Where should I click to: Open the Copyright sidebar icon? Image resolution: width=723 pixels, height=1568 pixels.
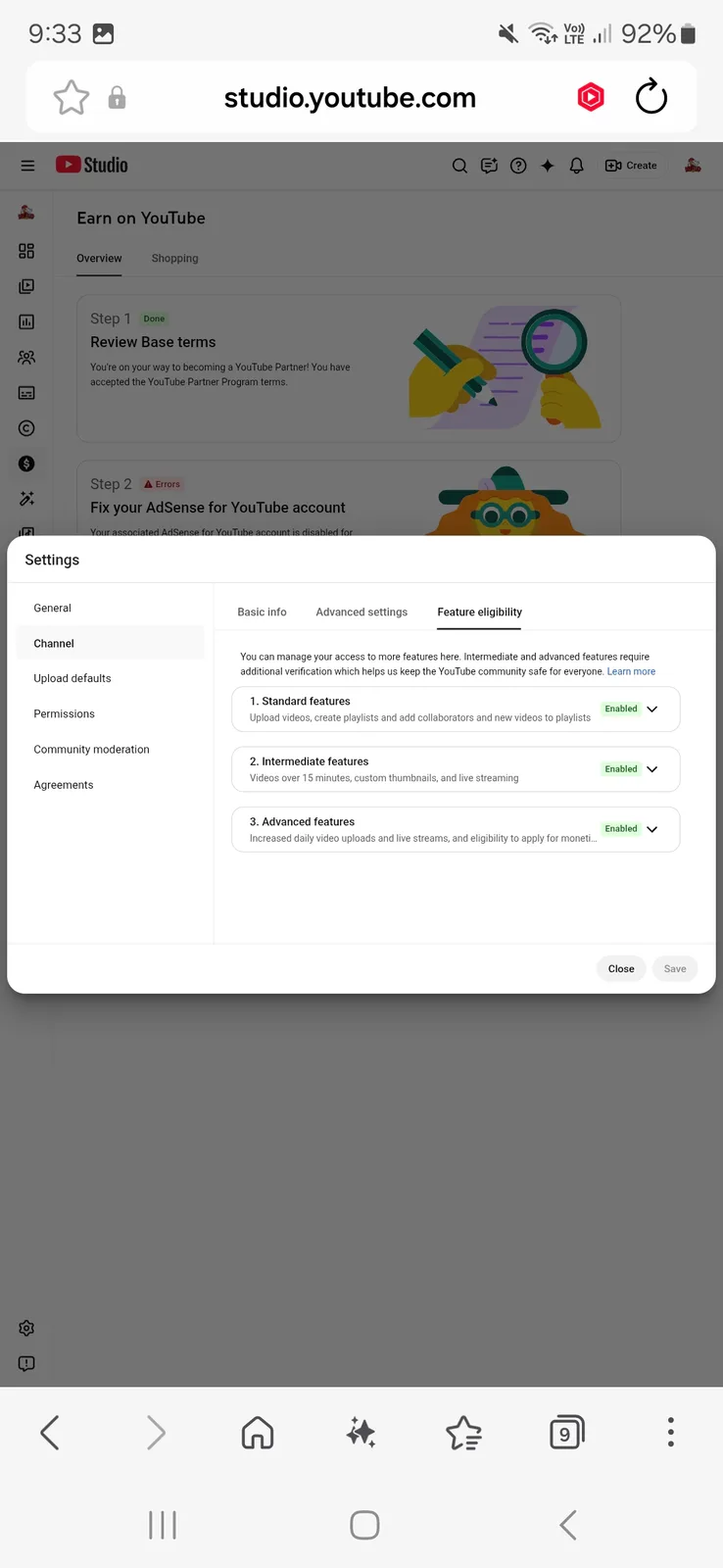[x=26, y=428]
